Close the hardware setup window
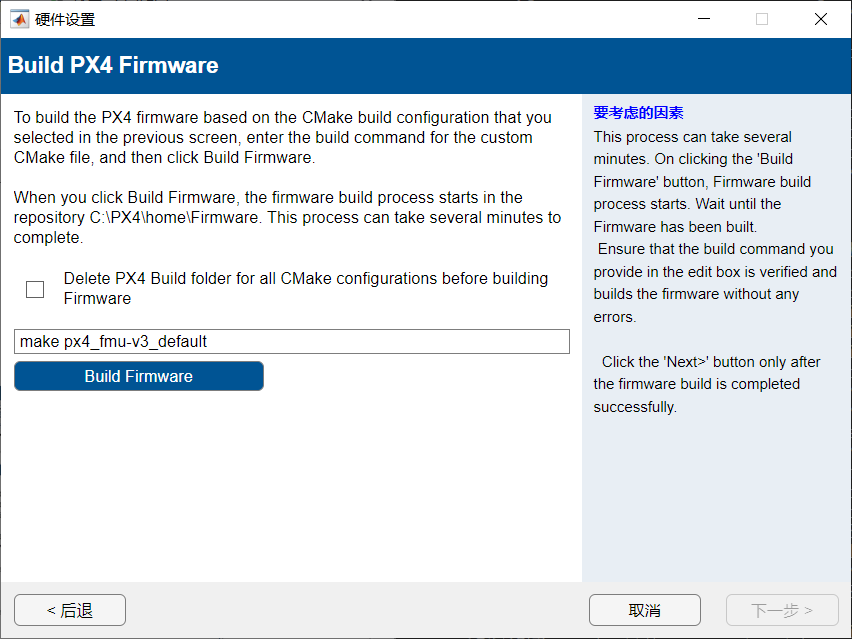 [821, 19]
